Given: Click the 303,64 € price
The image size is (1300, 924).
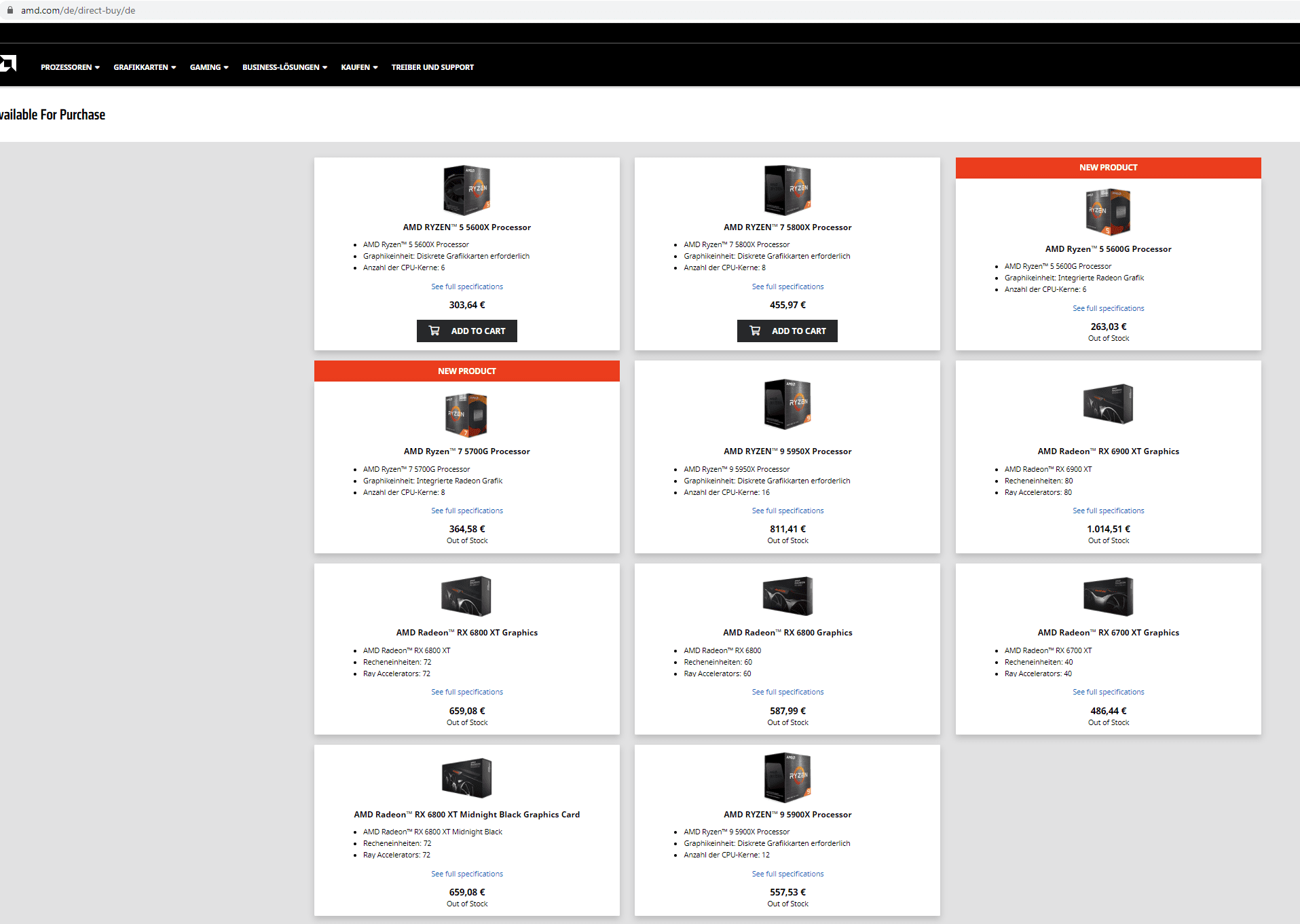Looking at the screenshot, I should tap(467, 305).
